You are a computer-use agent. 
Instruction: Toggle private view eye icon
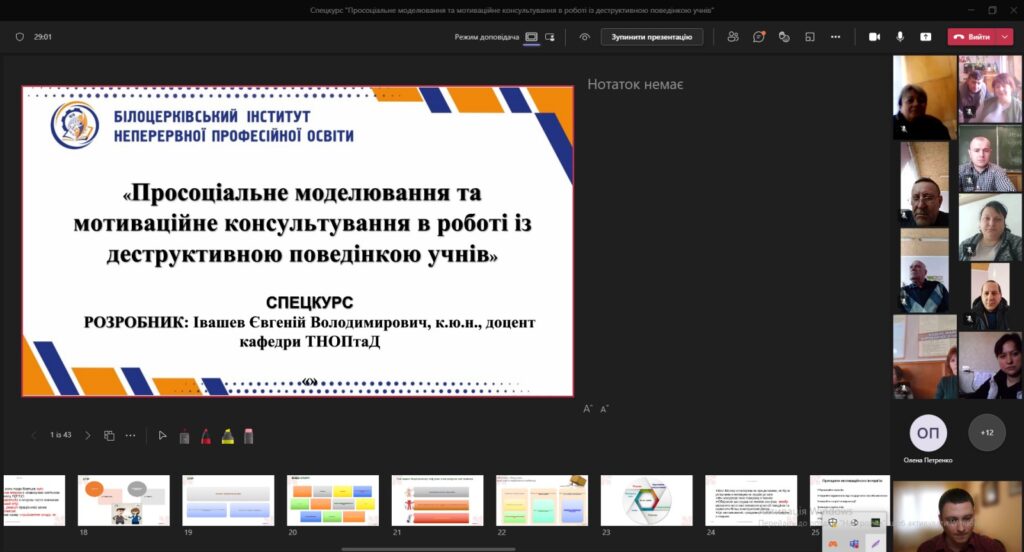pos(585,37)
